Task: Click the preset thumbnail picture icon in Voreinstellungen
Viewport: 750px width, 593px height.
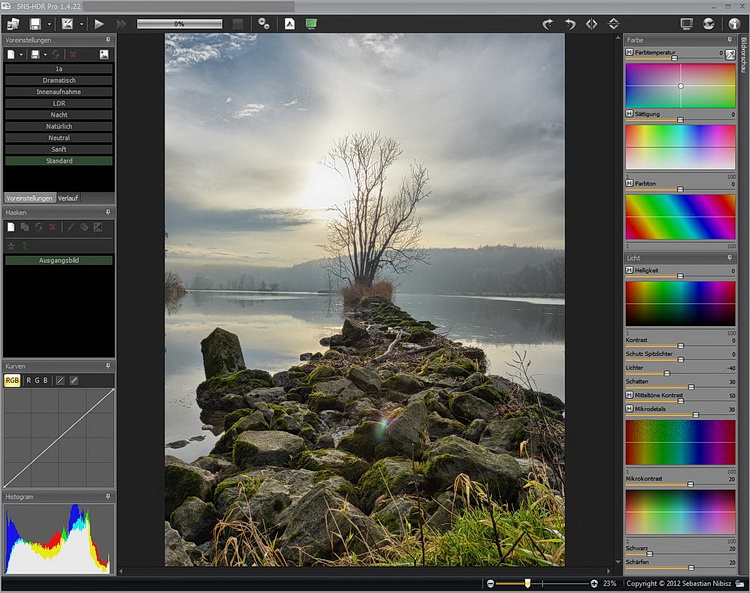Action: coord(104,55)
